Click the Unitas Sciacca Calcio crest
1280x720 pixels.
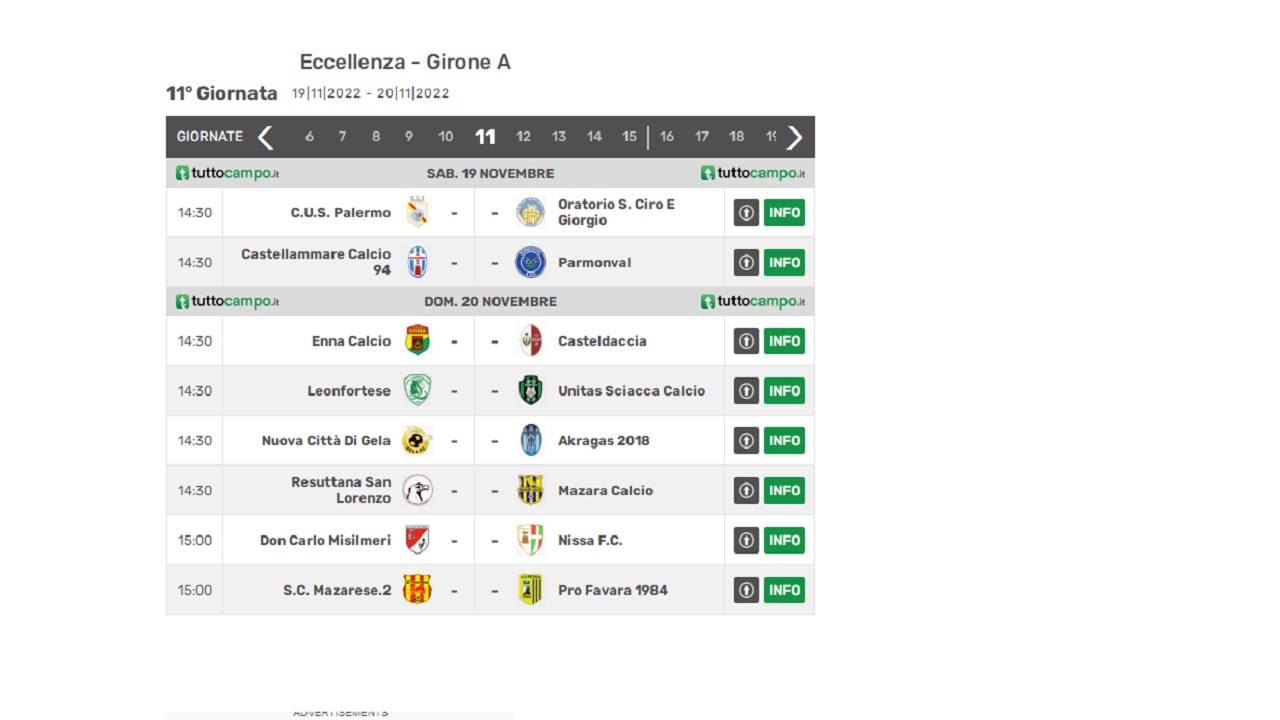530,390
